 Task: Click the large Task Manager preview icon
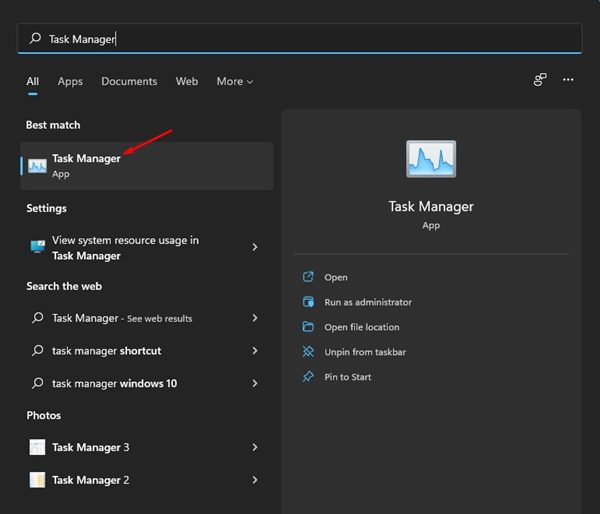(x=431, y=161)
